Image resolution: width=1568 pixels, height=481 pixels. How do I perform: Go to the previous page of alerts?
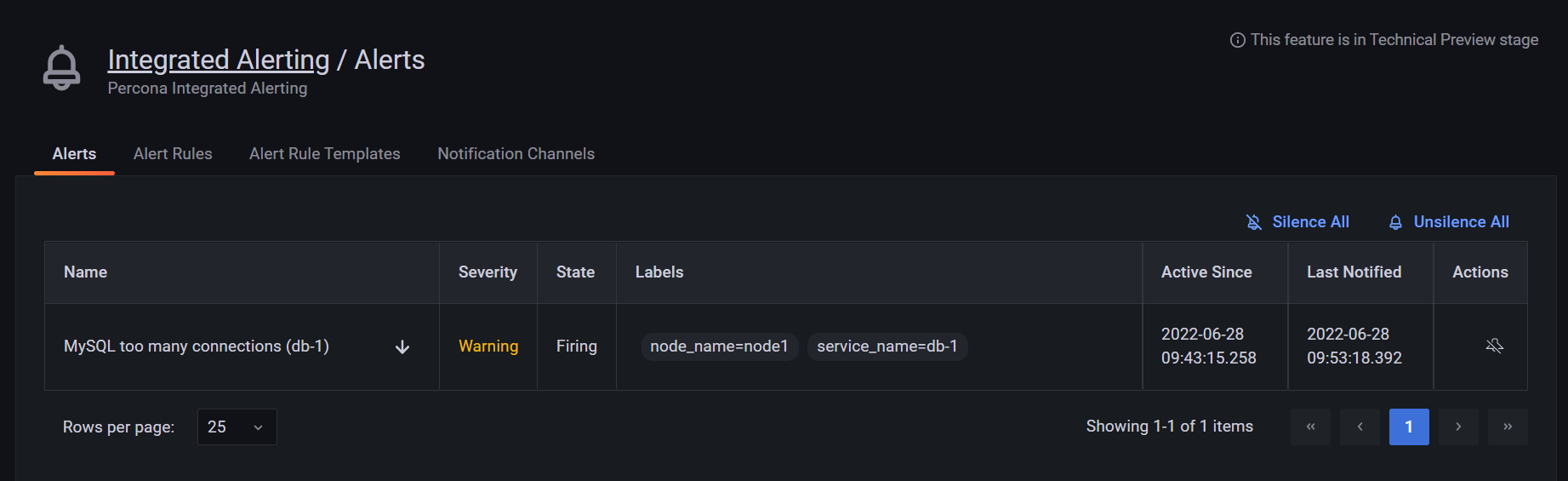tap(1360, 427)
